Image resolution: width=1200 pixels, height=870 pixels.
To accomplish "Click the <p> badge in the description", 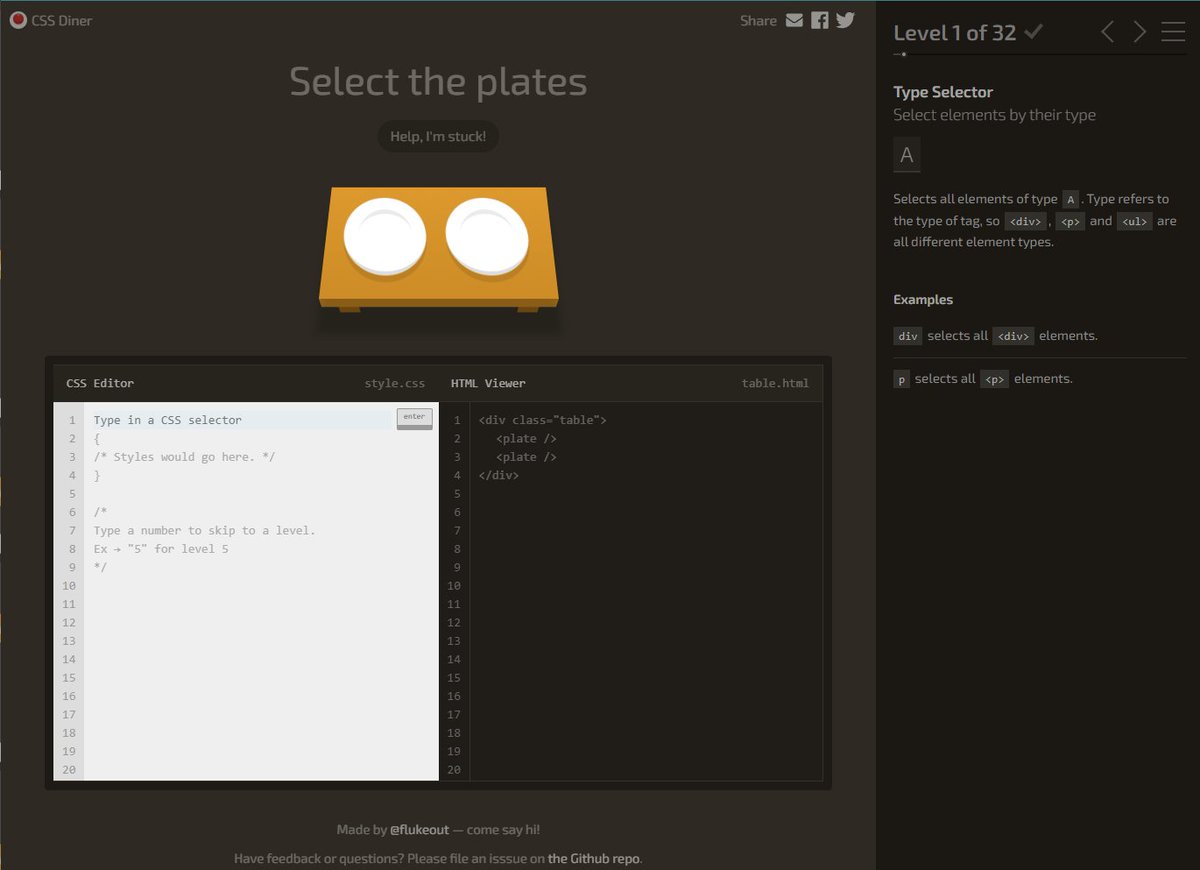I will coord(1070,221).
